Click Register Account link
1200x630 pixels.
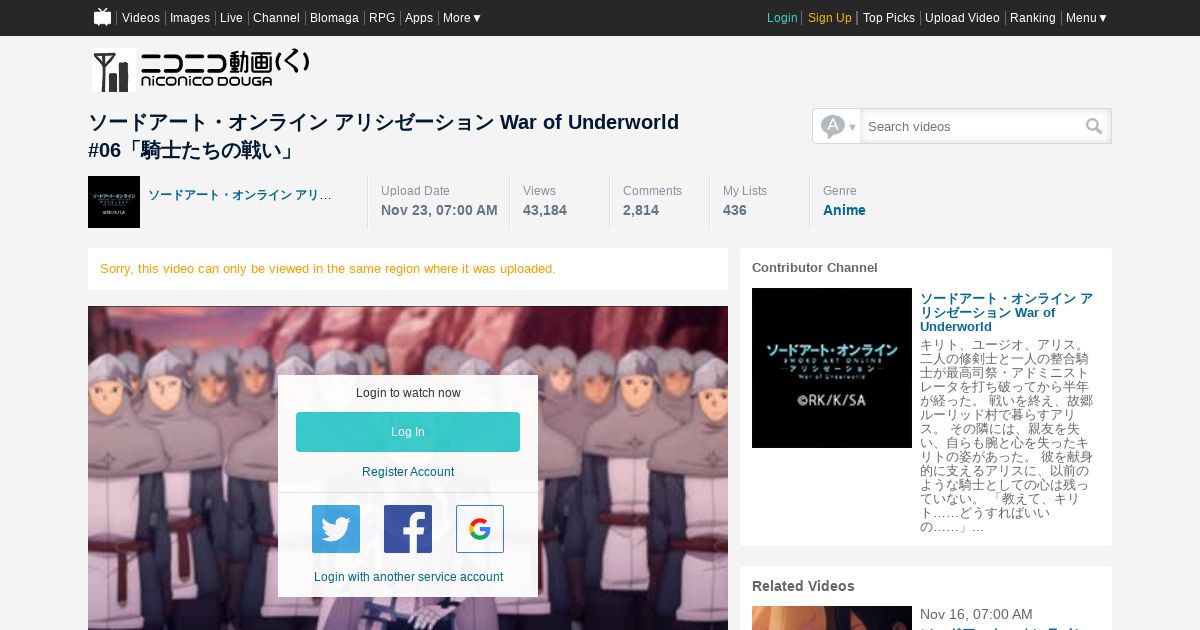pos(408,472)
